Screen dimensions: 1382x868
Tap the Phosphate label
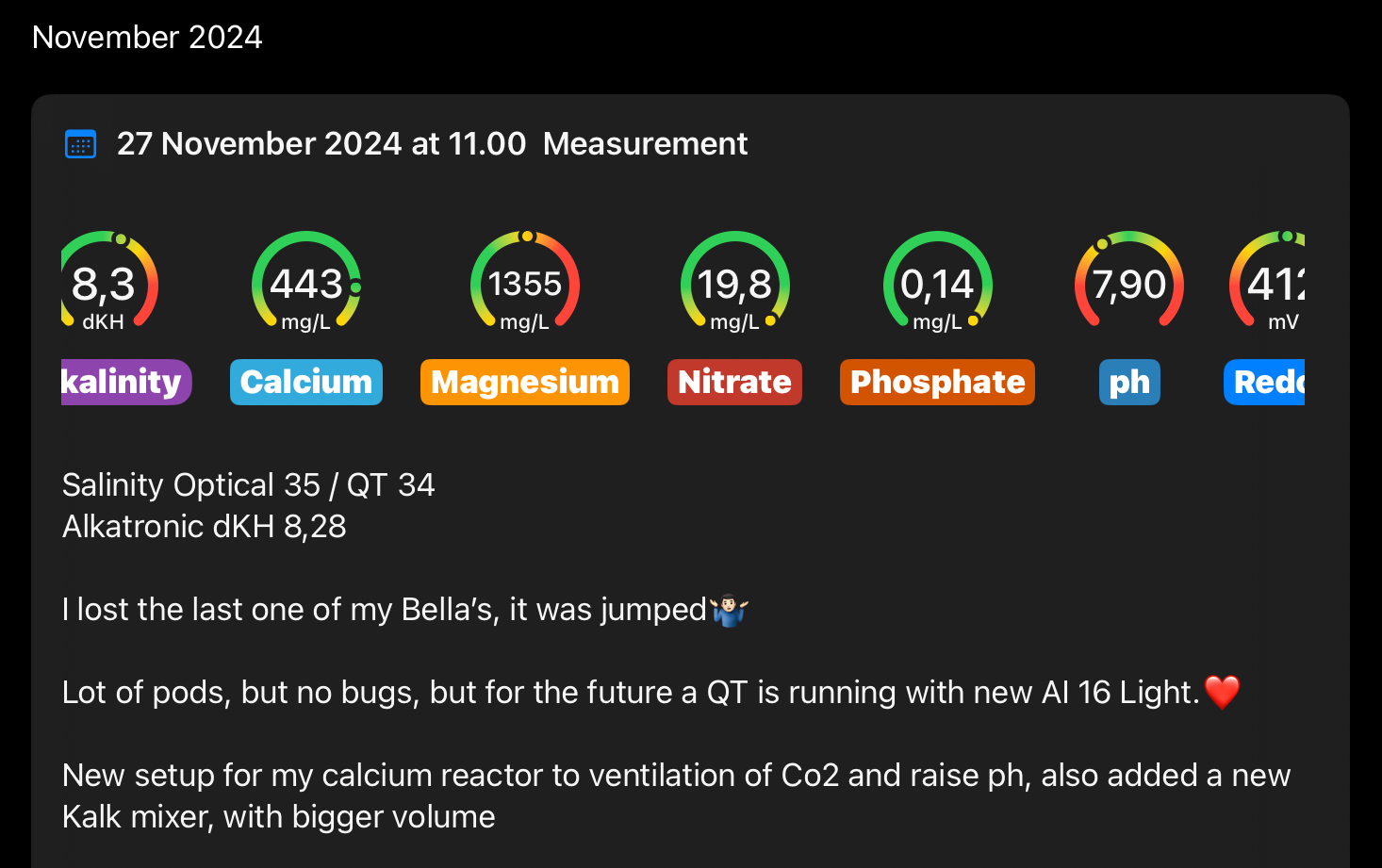coord(937,383)
